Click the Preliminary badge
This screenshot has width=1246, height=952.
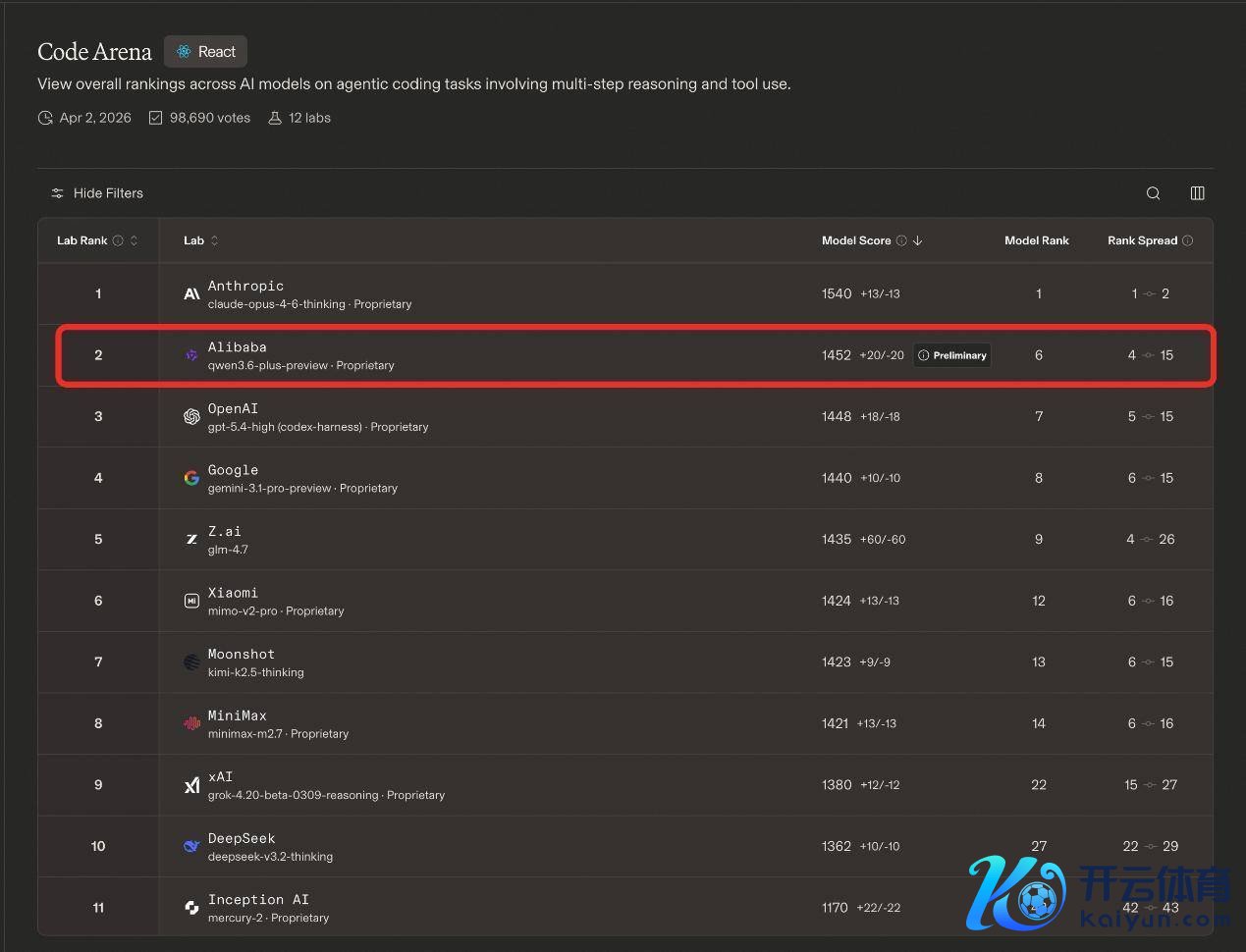click(x=951, y=355)
